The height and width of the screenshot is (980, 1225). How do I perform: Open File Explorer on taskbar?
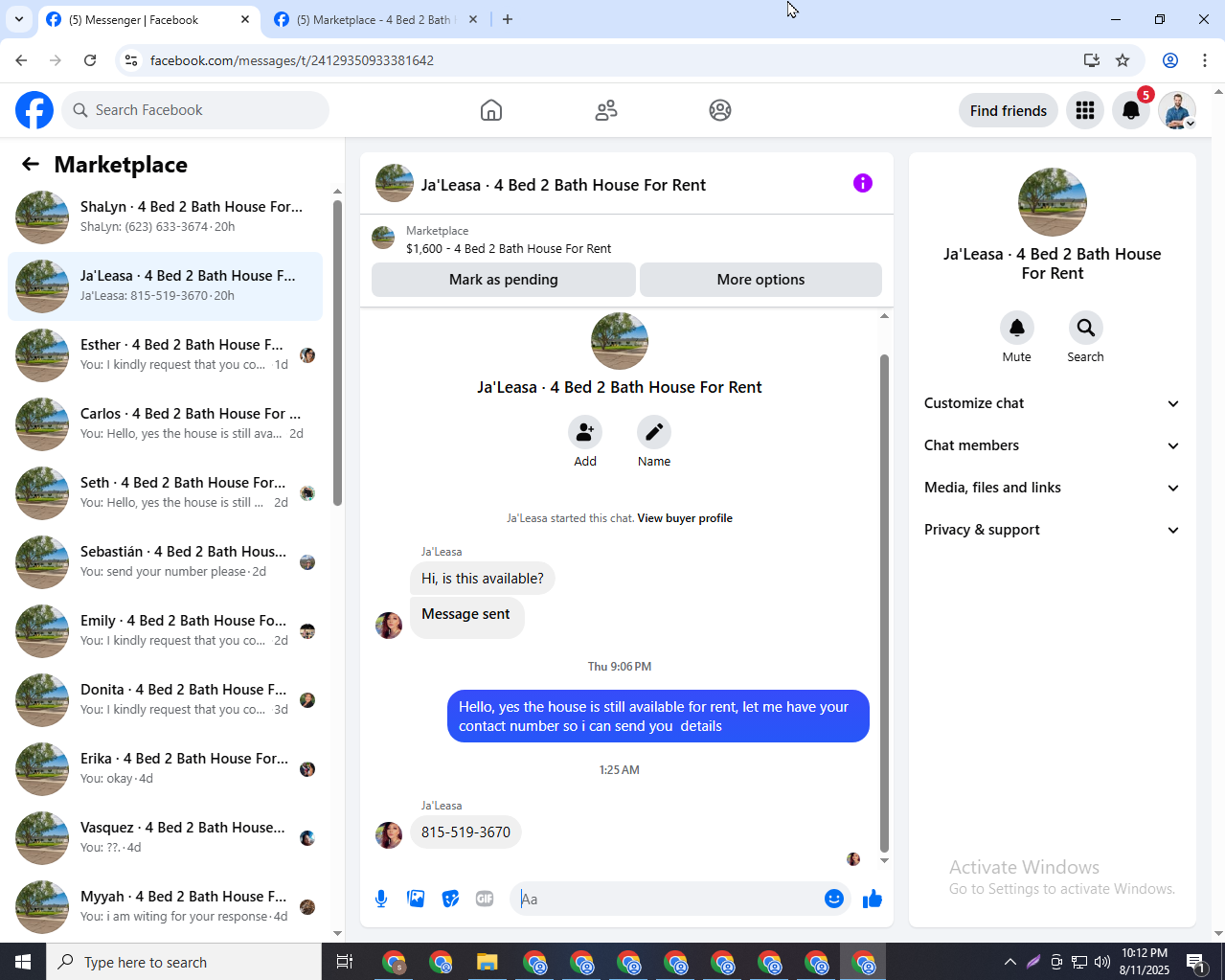(488, 962)
